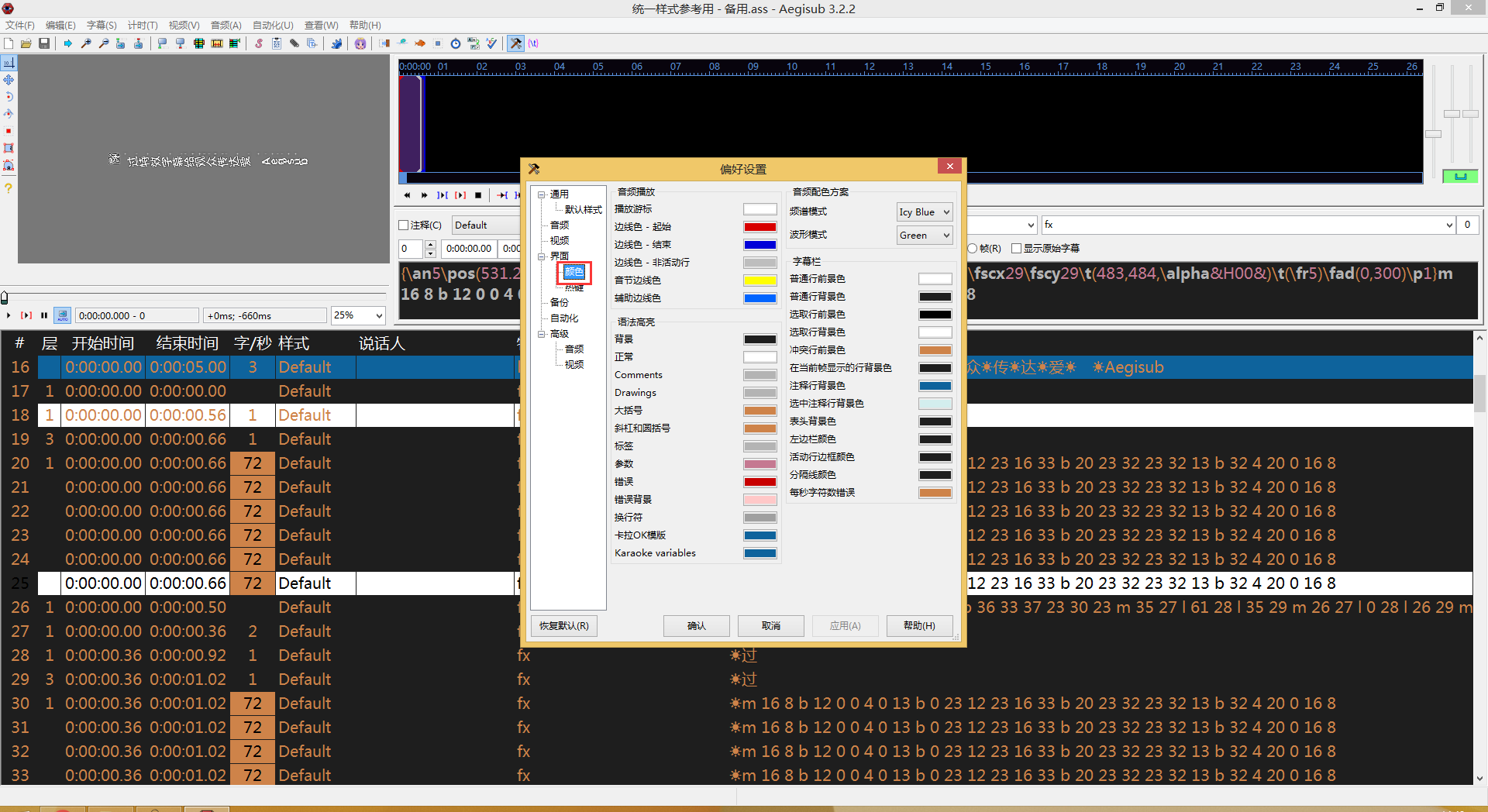Click the subtitle grid vertical scrollbar

pos(1479,558)
